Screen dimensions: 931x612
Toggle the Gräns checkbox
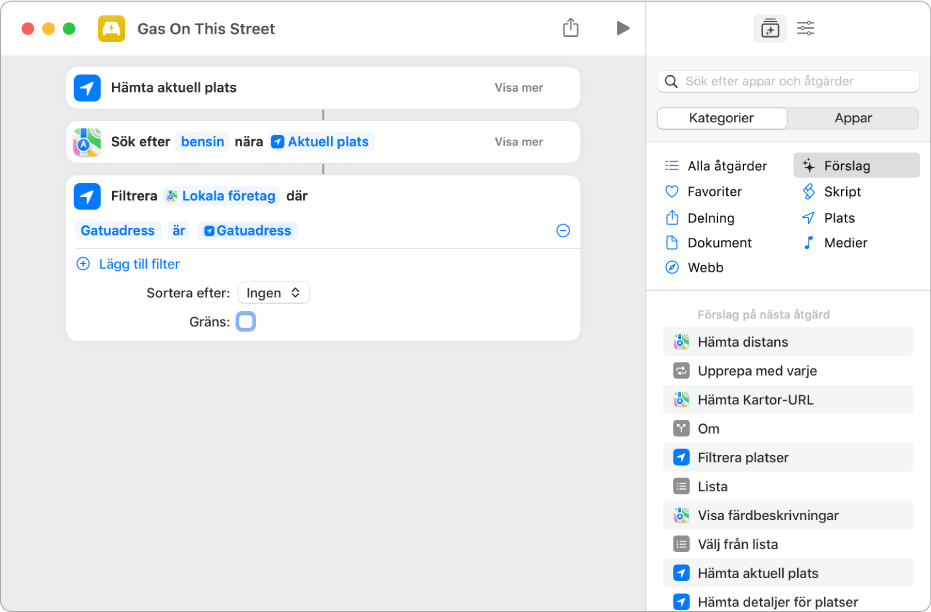246,322
